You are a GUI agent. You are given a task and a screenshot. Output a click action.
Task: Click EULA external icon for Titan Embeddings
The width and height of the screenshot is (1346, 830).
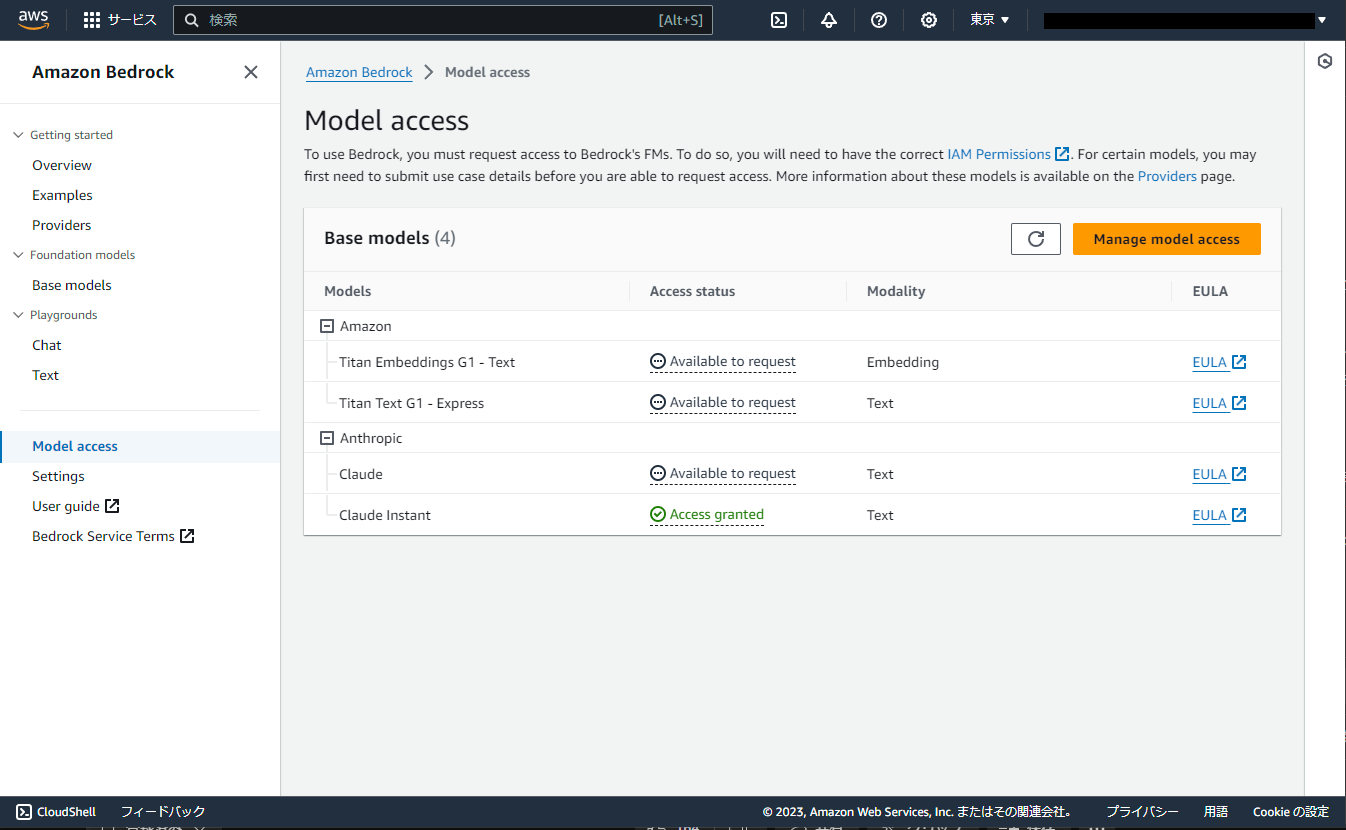pyautogui.click(x=1239, y=362)
